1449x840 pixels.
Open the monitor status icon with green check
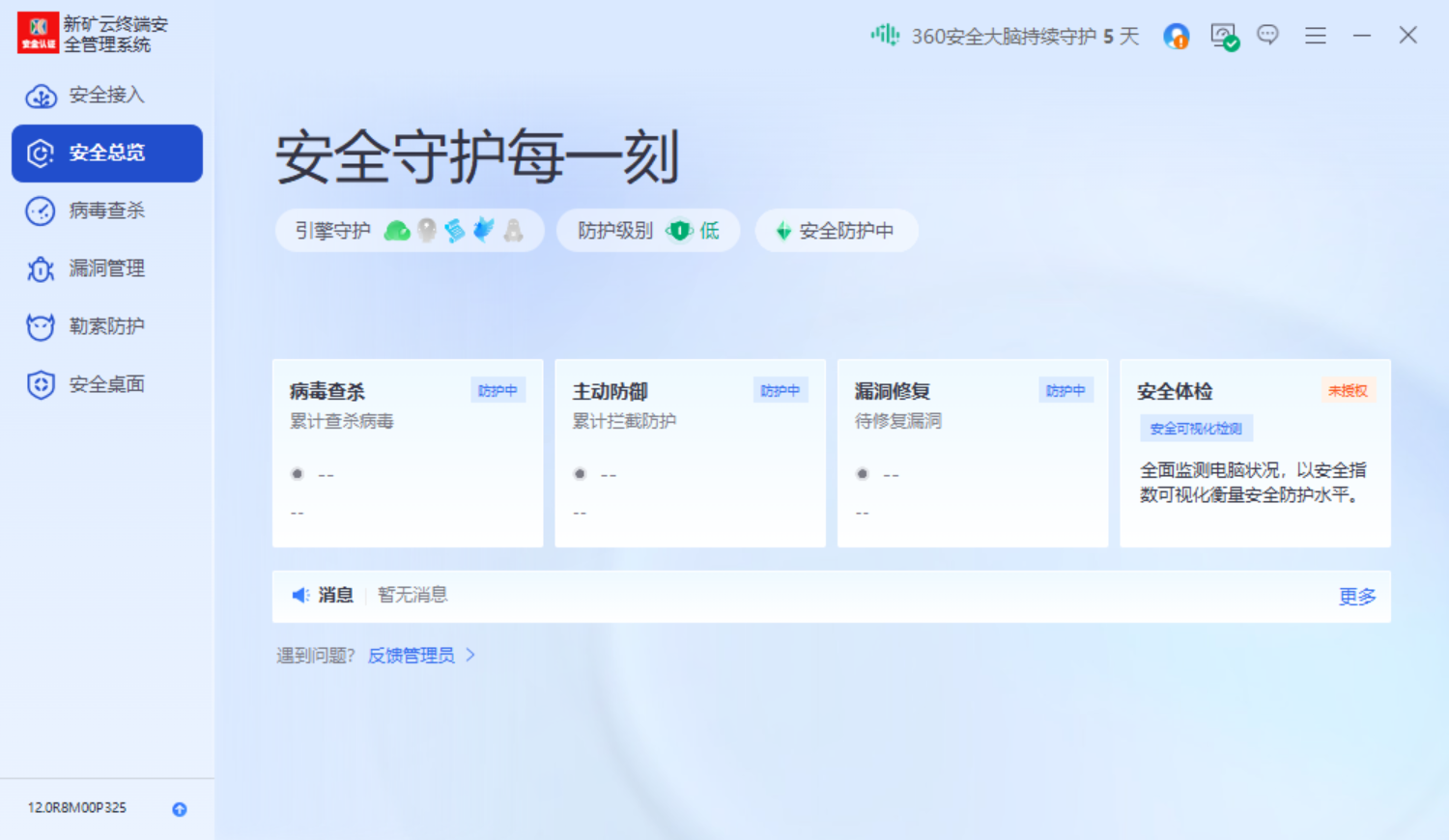pos(1224,37)
